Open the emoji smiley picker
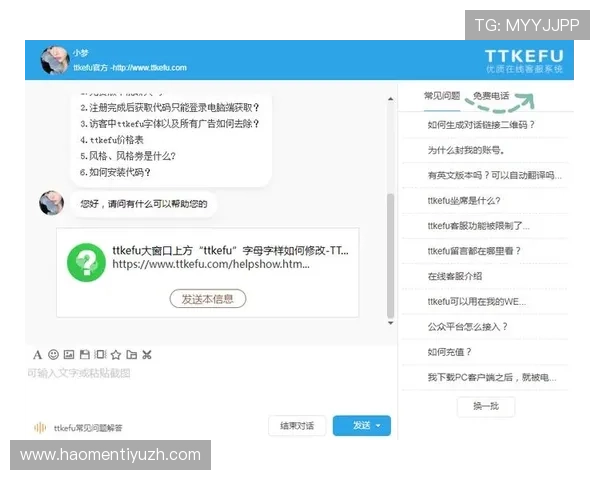600x480 pixels. (x=53, y=355)
